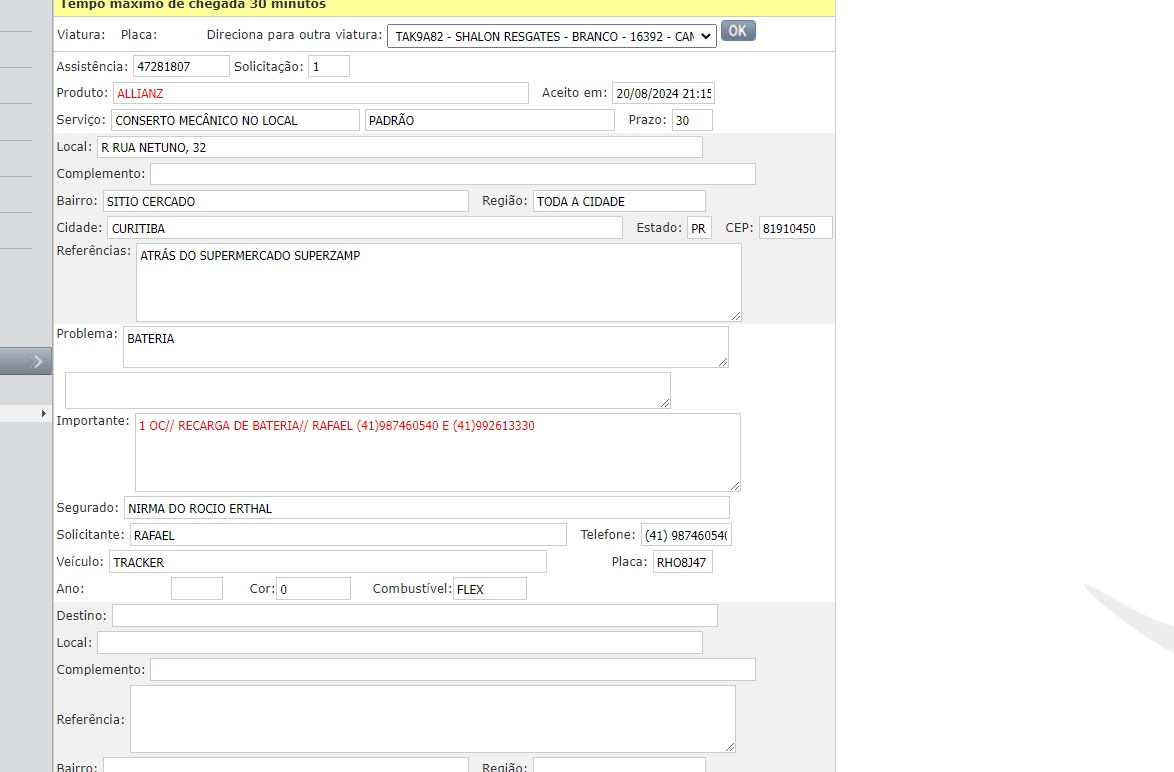This screenshot has width=1174, height=772.
Task: Click the Direciona para outra viatura label
Action: (294, 34)
